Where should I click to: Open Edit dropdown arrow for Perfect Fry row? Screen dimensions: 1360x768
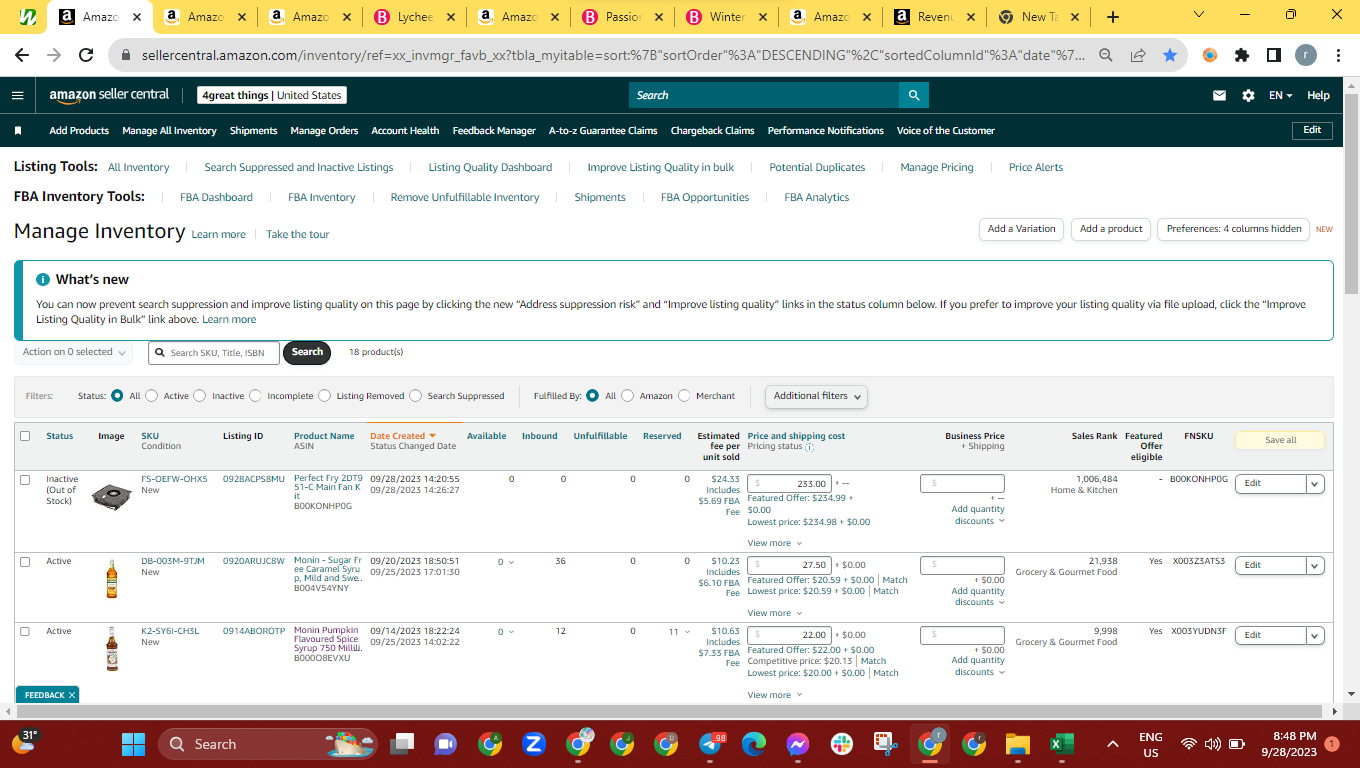tap(1315, 484)
